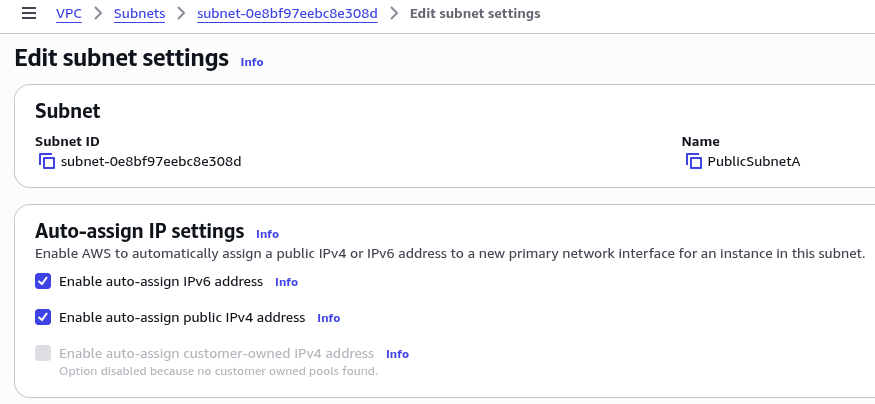Click the chevron before Edit subnet settings breadcrumb
Viewport: 875px width, 404px height.
(394, 13)
